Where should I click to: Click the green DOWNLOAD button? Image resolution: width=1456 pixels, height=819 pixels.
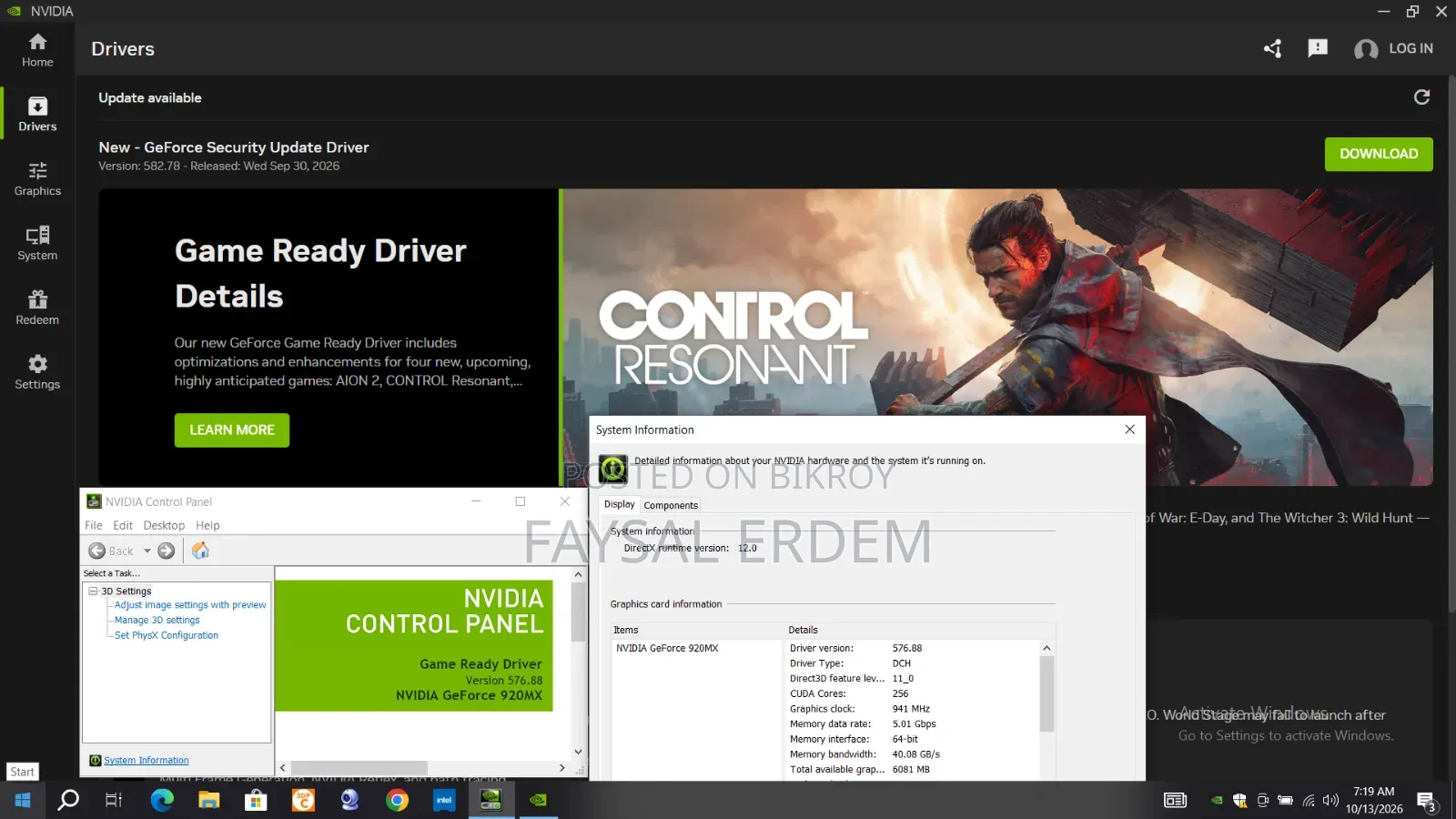(x=1379, y=154)
